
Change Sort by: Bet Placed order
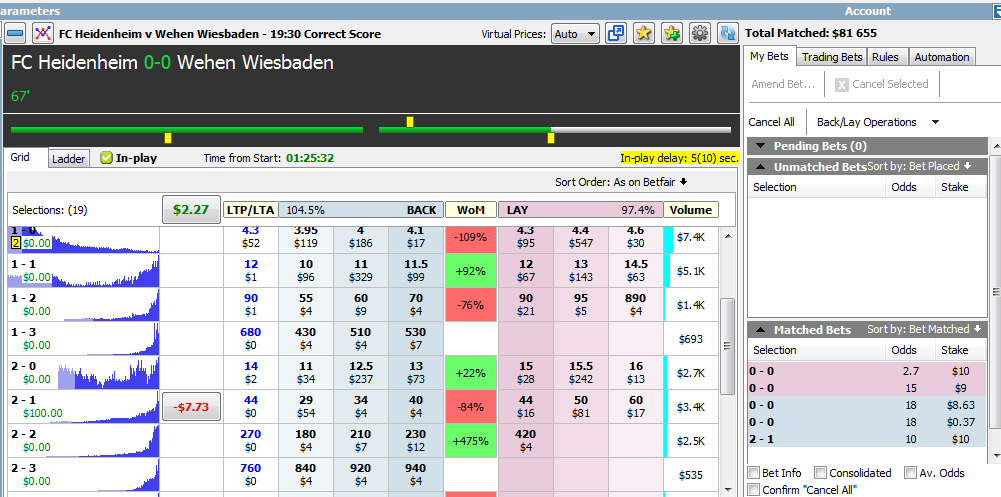tap(919, 167)
